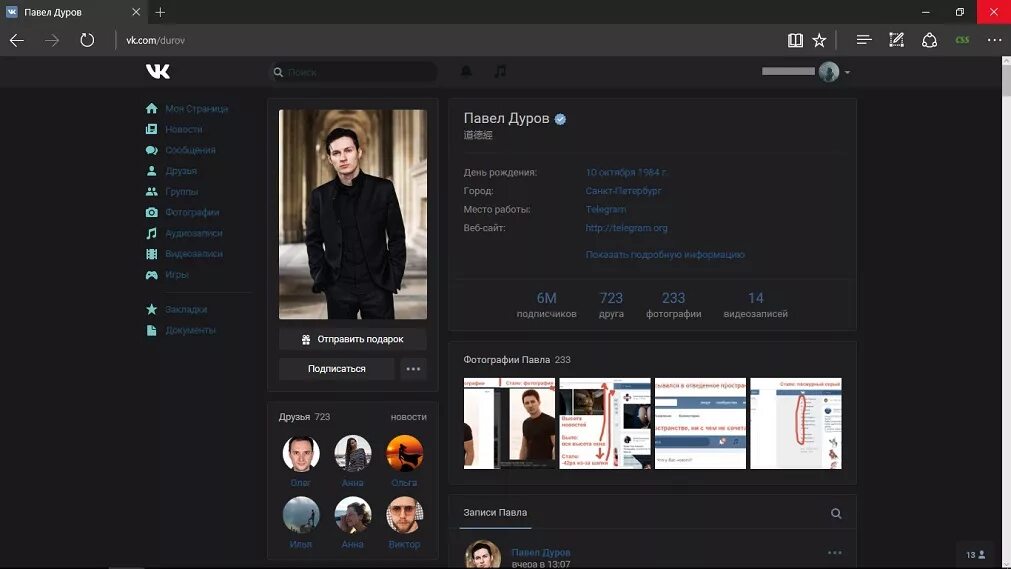1011x569 pixels.
Task: Click the verified badge next to Павел Дуров
Action: [x=560, y=119]
